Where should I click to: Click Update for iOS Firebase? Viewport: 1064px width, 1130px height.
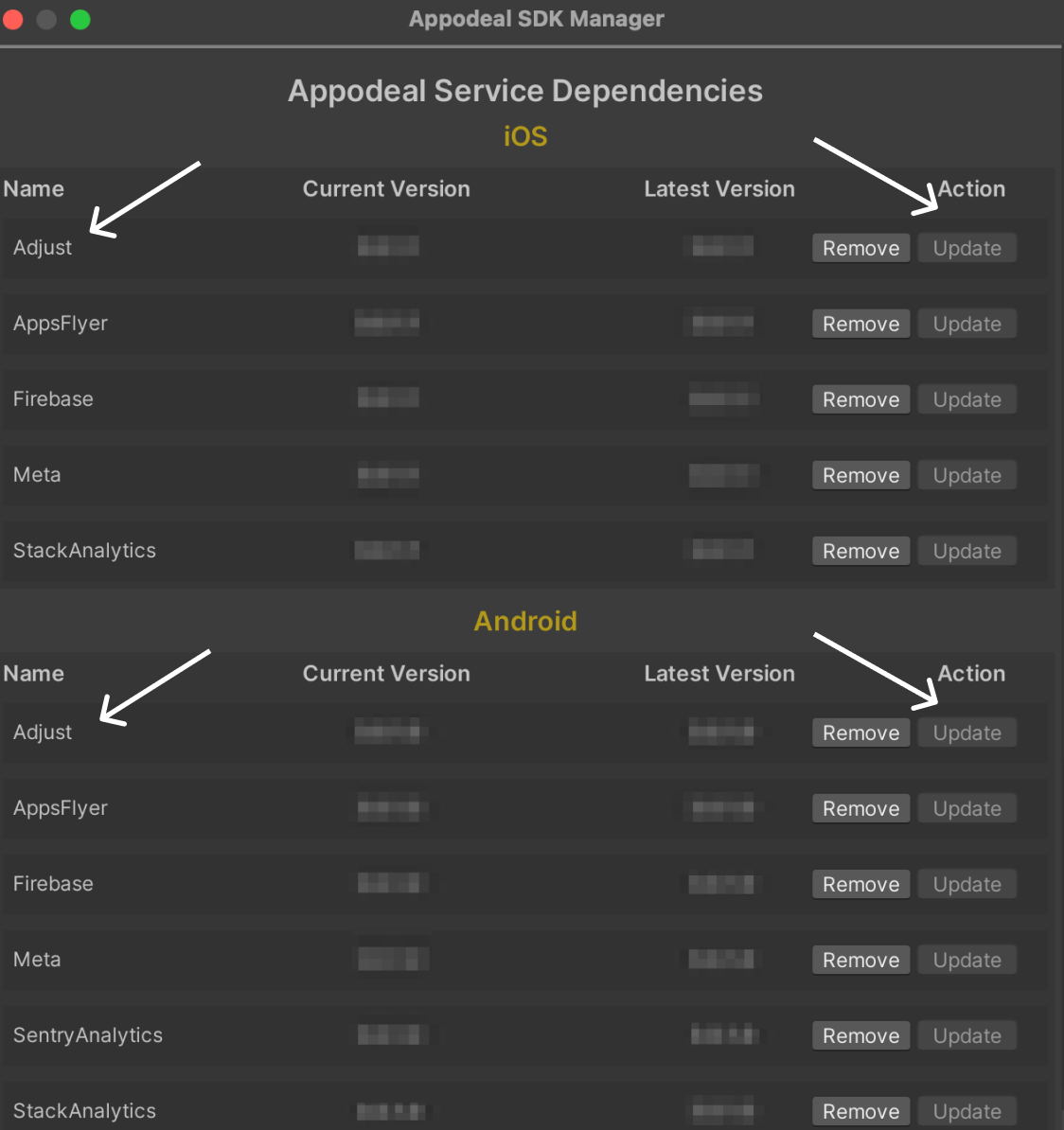tap(966, 399)
